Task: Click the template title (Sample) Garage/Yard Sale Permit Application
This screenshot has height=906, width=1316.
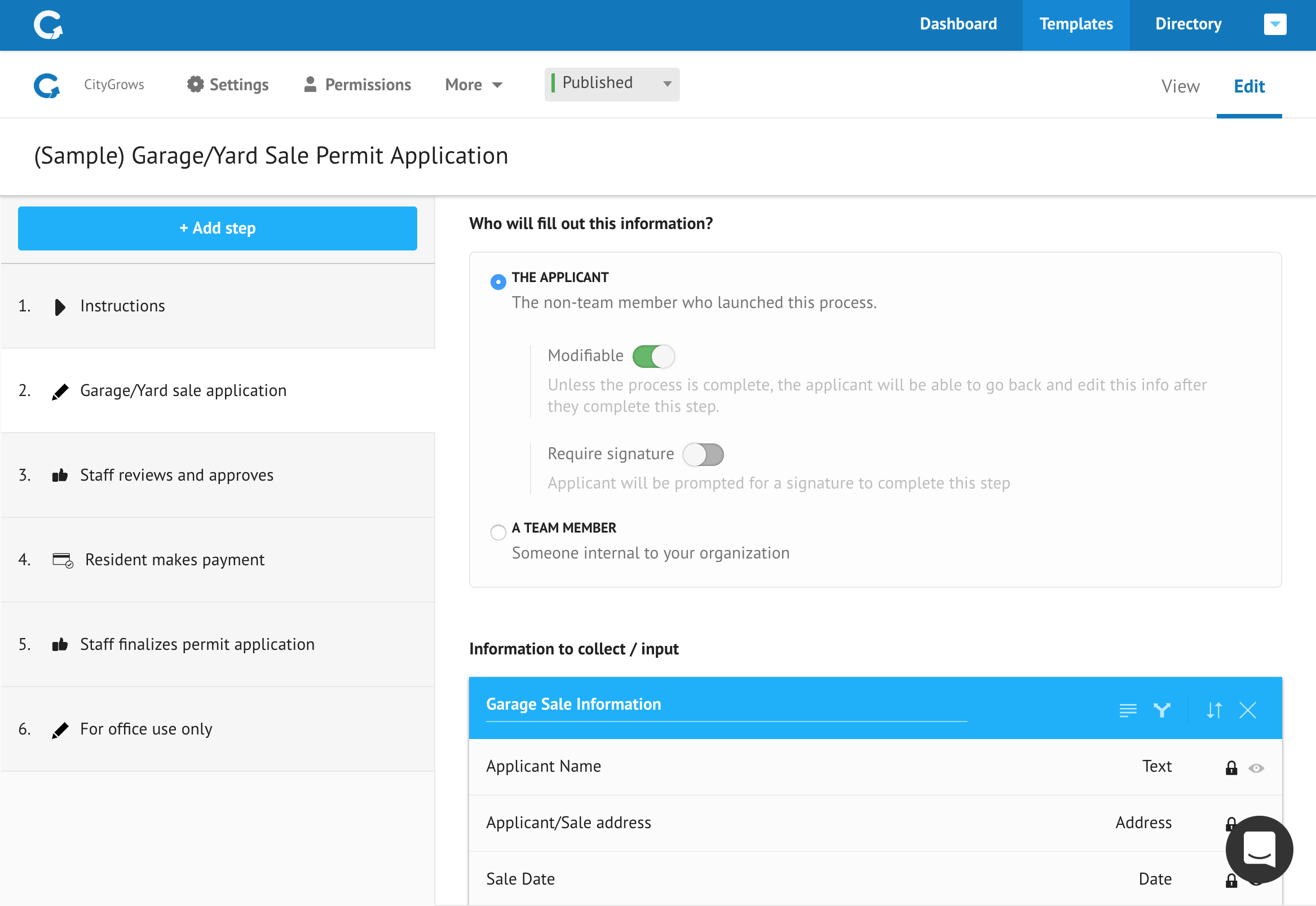Action: [x=271, y=156]
